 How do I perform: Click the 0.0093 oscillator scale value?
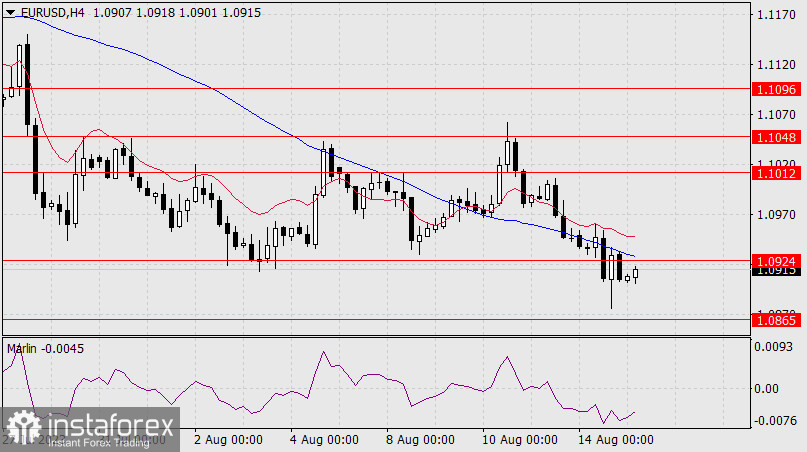[x=774, y=346]
